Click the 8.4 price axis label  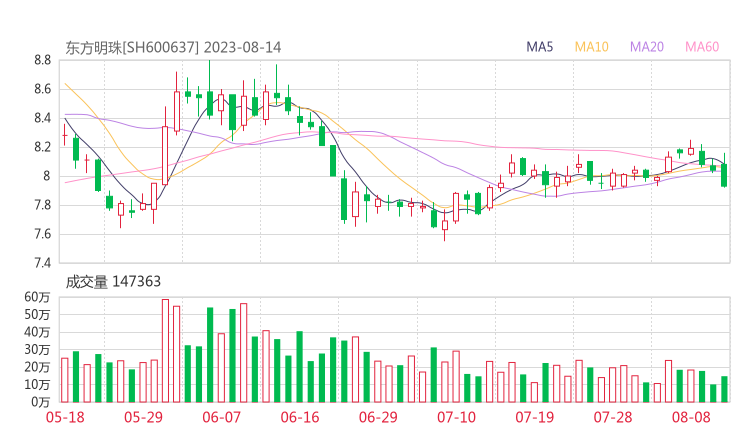tap(42, 118)
